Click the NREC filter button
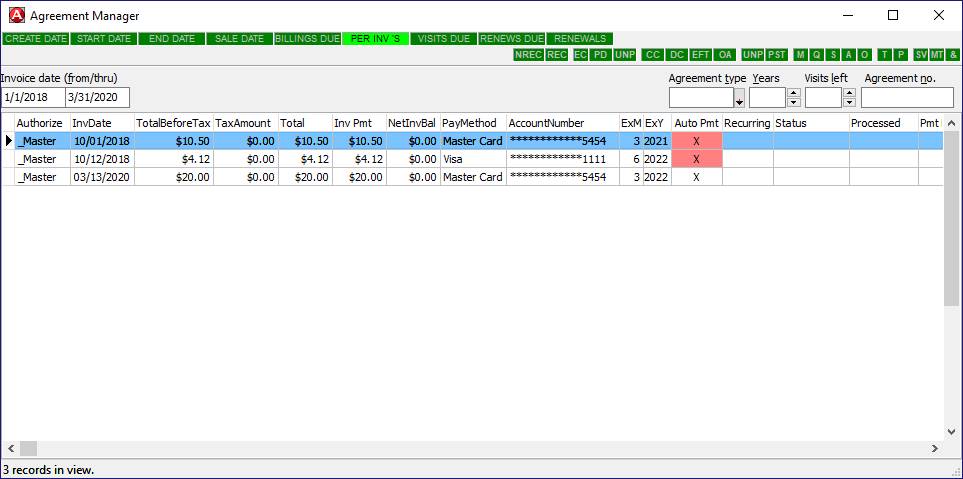Image resolution: width=963 pixels, height=479 pixels. pos(528,55)
